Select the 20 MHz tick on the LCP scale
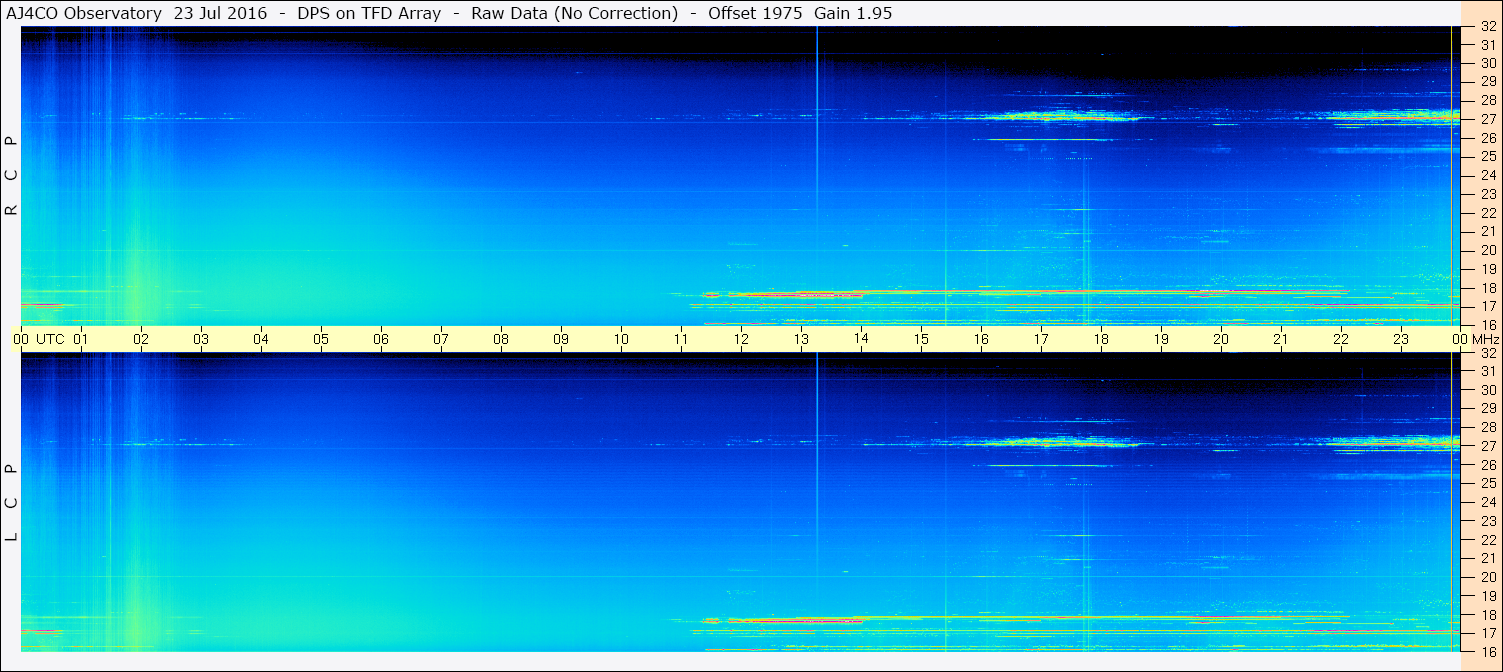 click(x=1487, y=577)
